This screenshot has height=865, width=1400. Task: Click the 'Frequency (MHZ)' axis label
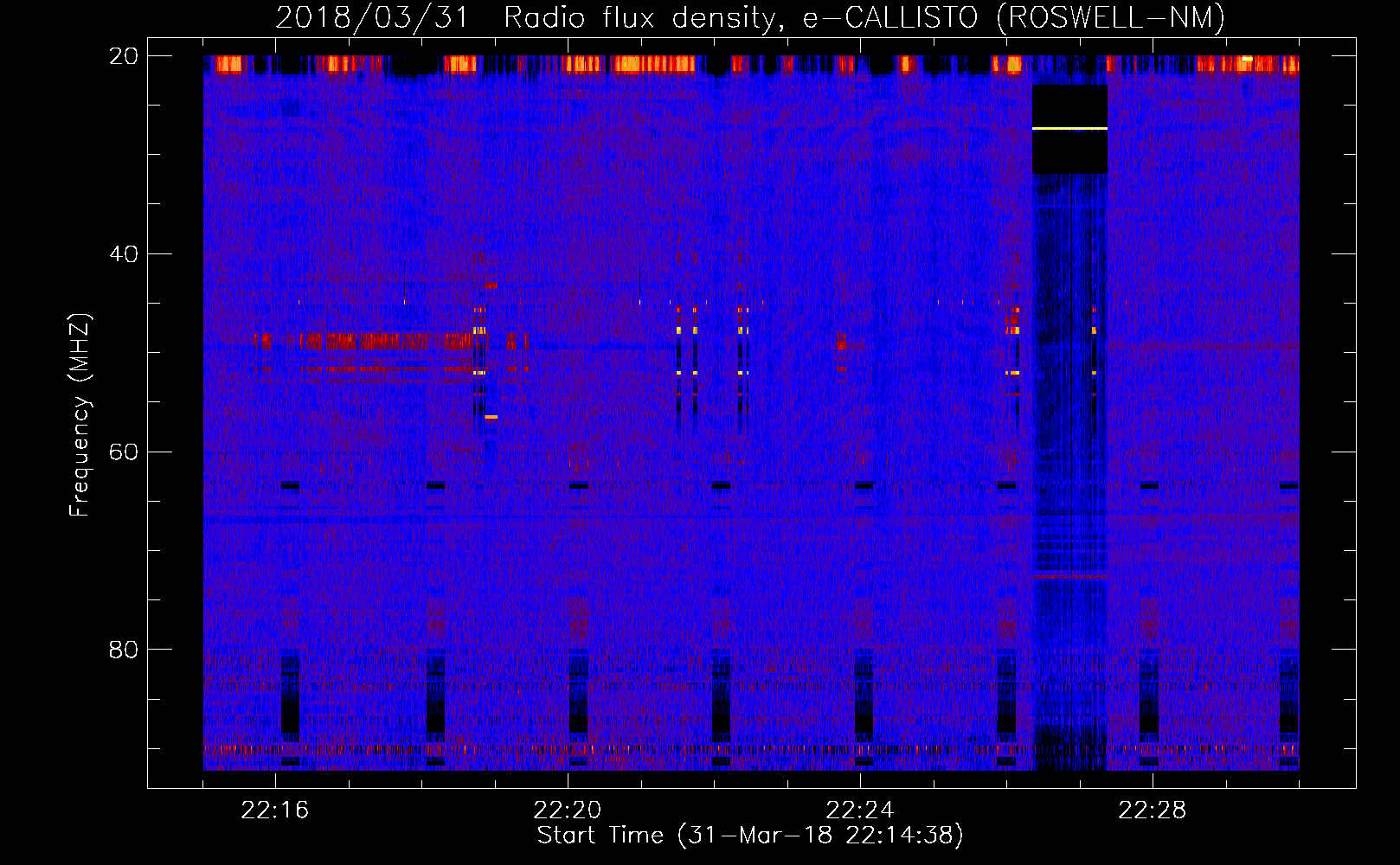coord(80,415)
